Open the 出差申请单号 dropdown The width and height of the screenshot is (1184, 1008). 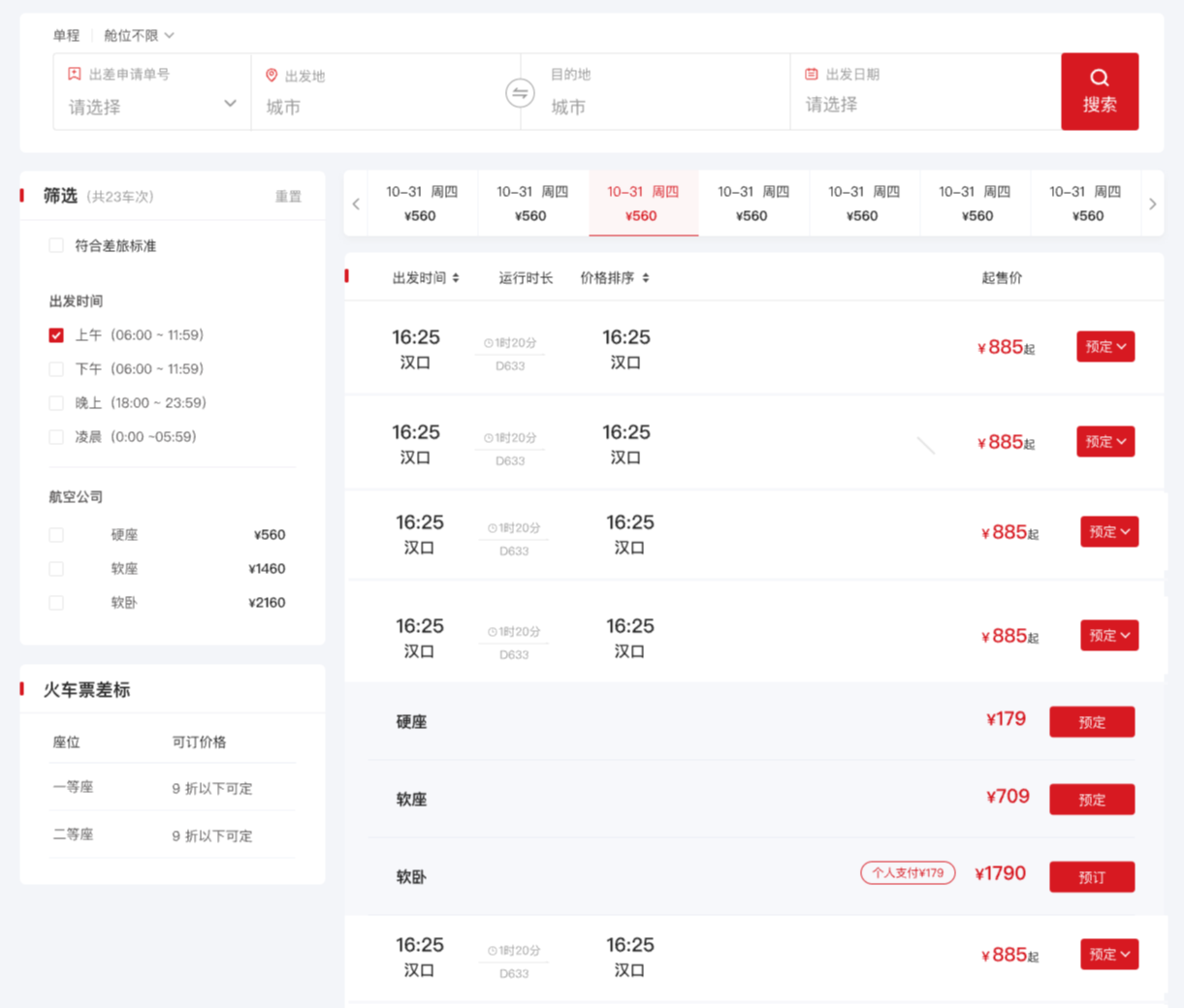[x=152, y=92]
